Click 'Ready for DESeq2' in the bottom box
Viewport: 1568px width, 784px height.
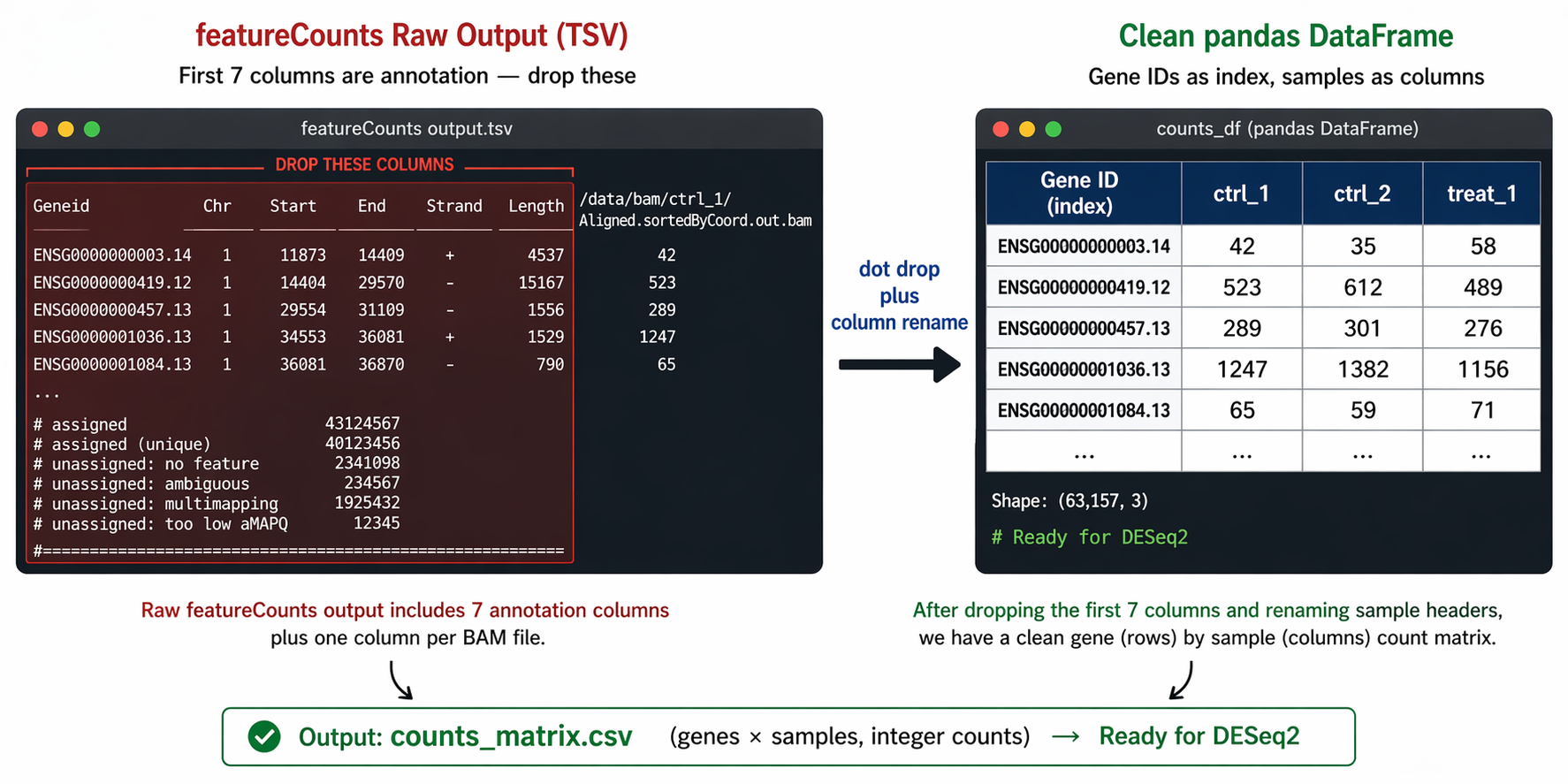click(1199, 736)
